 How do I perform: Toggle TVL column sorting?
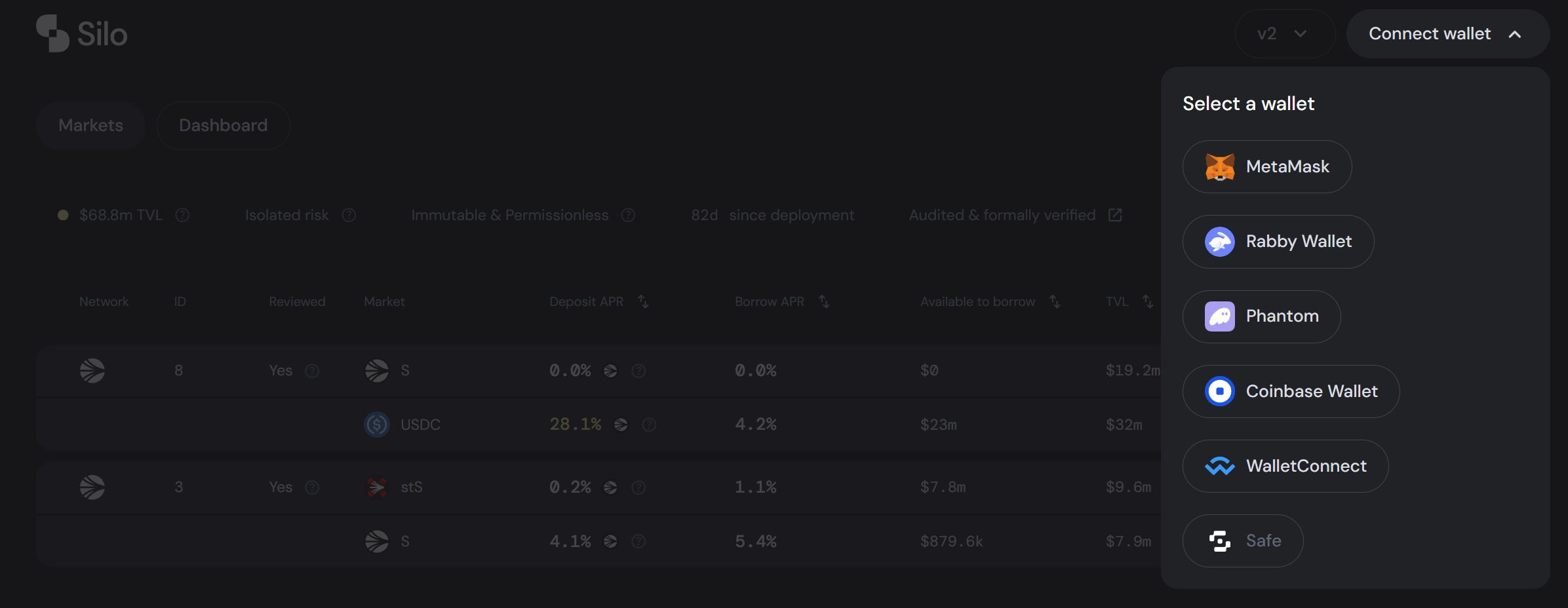click(1148, 301)
